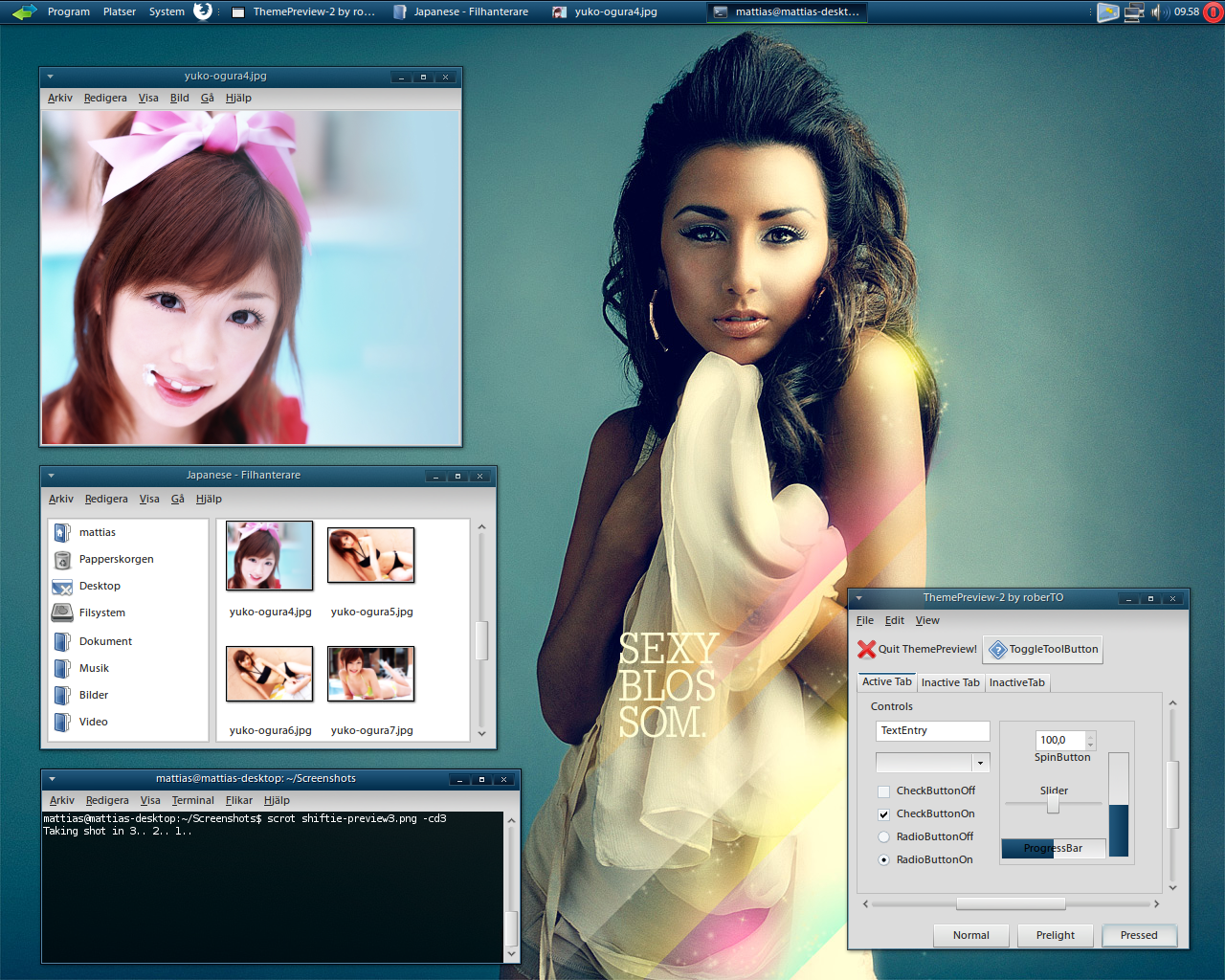Switch to the mattias@mattias-deskt… taskbar entry
The width and height of the screenshot is (1225, 980).
[x=787, y=12]
